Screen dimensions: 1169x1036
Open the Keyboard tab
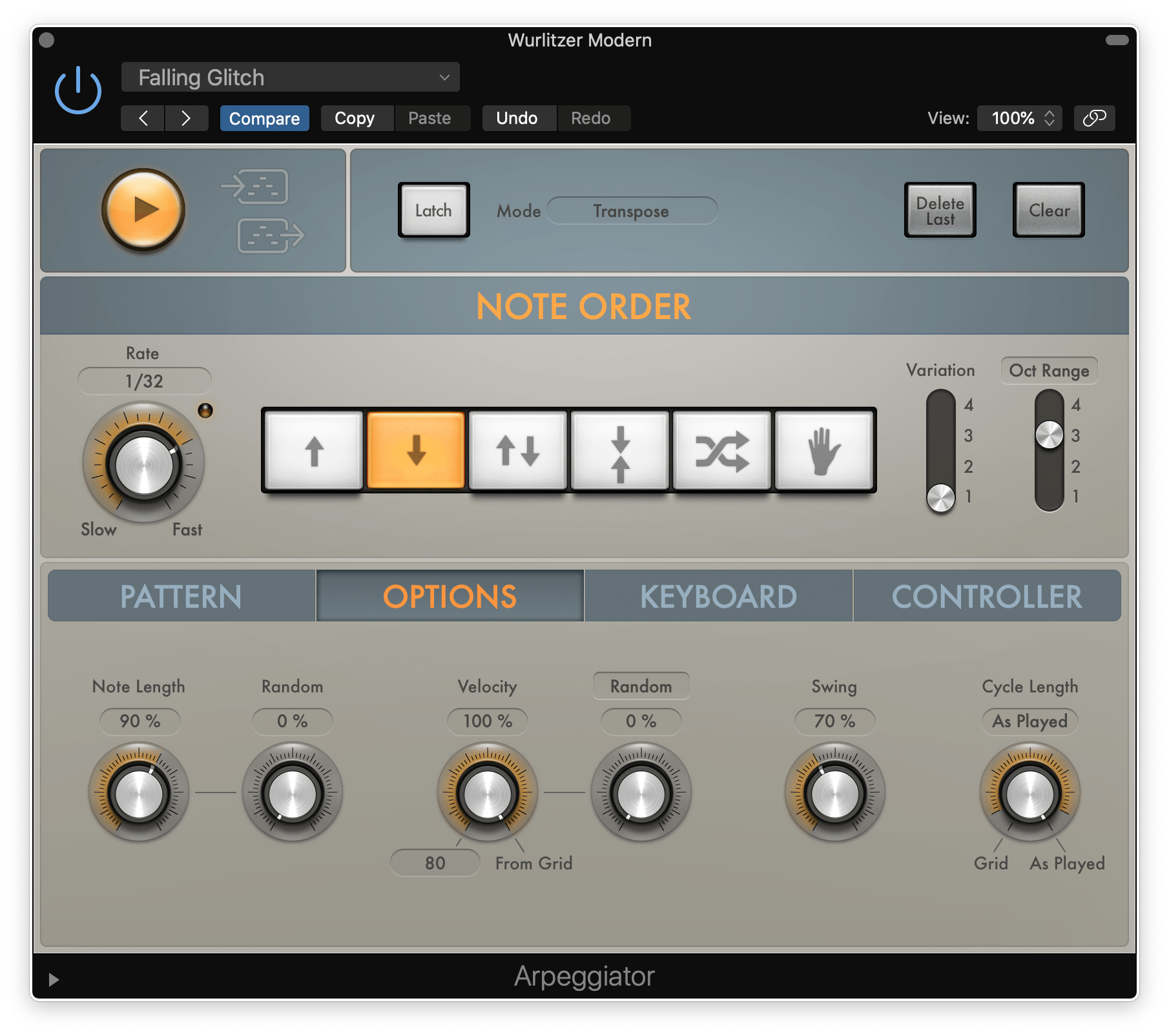718,596
